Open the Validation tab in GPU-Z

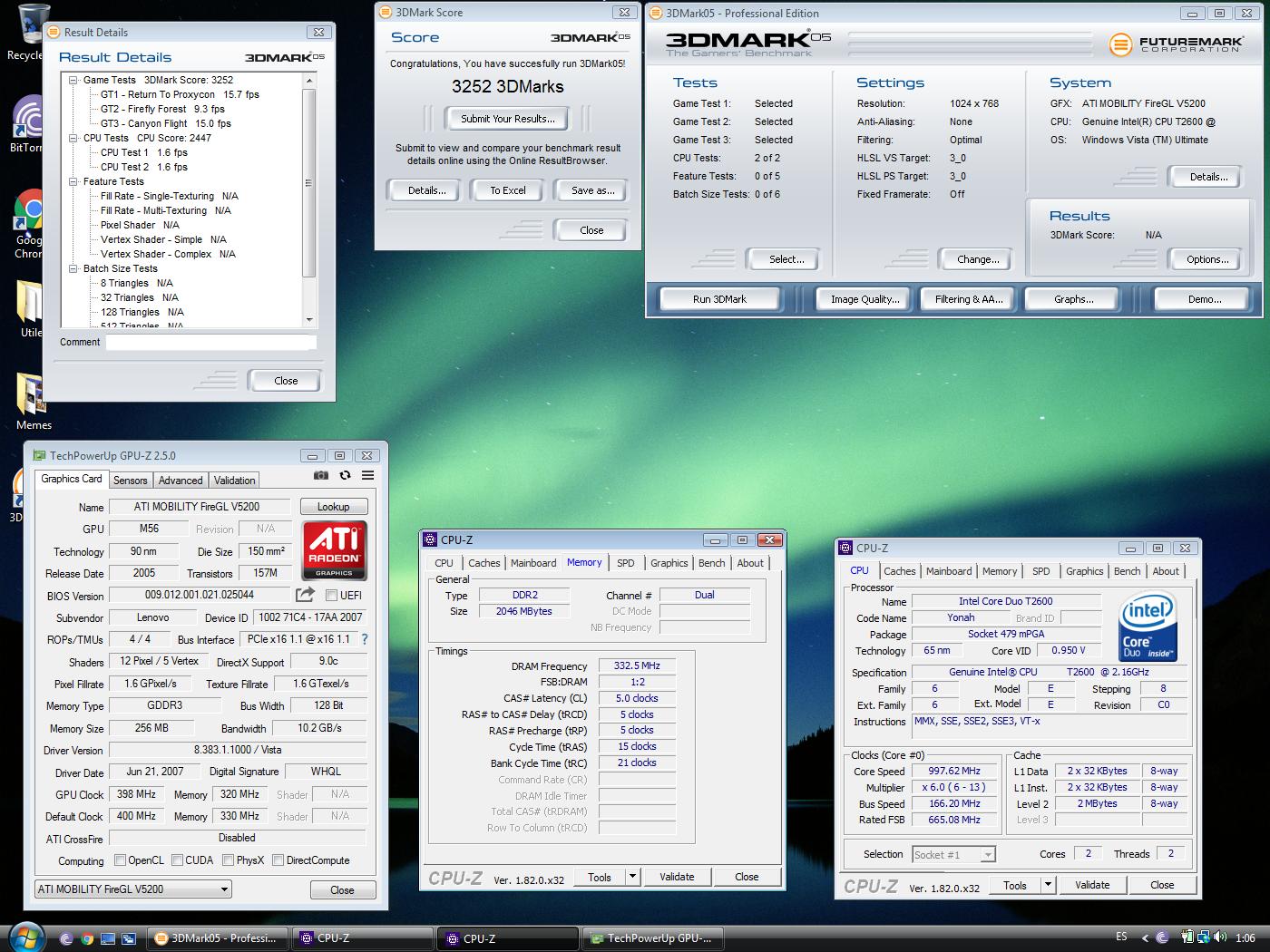[235, 481]
